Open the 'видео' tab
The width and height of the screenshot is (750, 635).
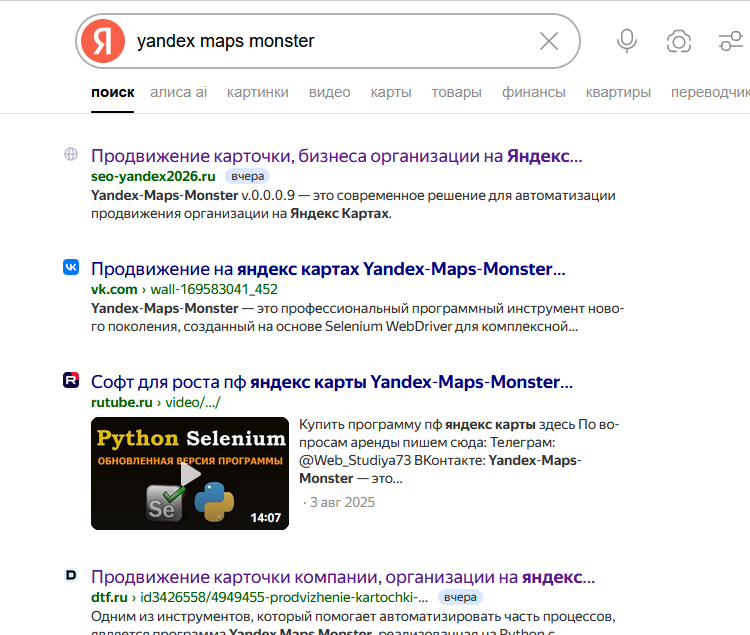click(x=330, y=92)
